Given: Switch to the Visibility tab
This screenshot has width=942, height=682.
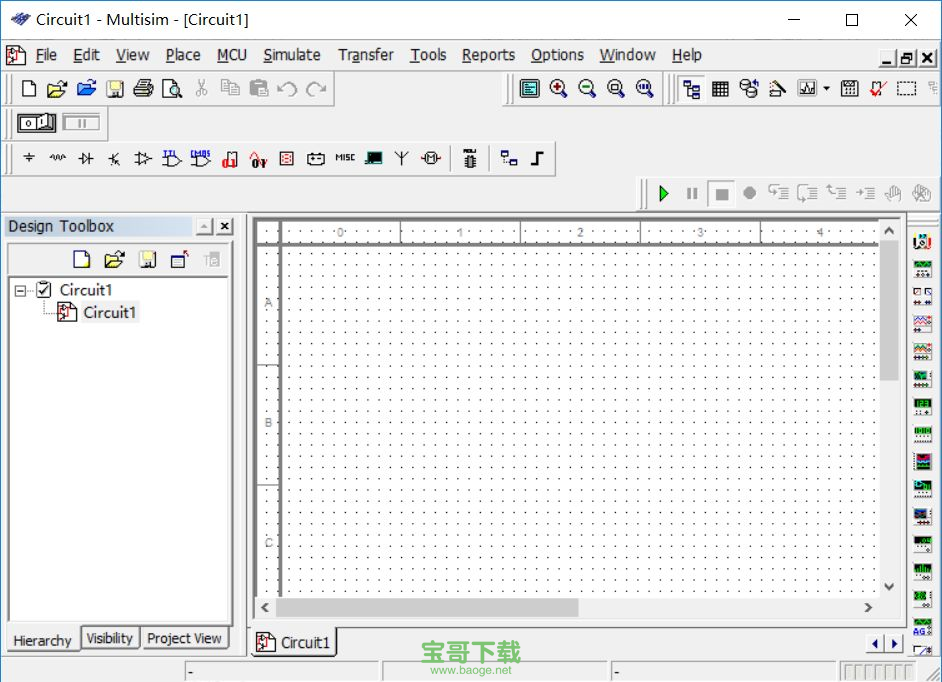Looking at the screenshot, I should click(109, 638).
